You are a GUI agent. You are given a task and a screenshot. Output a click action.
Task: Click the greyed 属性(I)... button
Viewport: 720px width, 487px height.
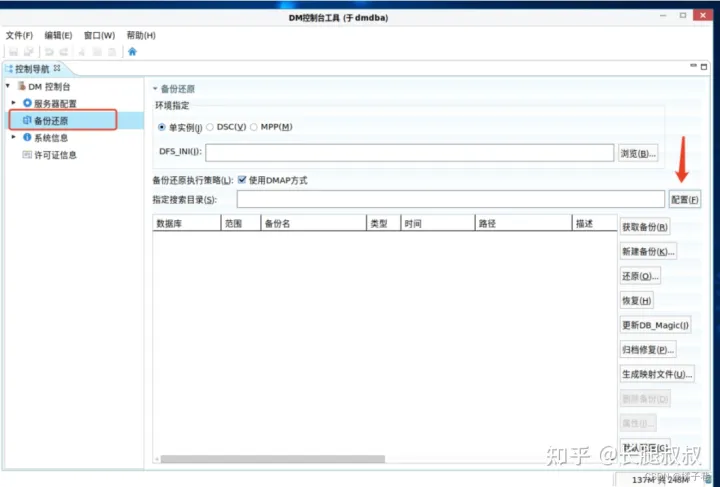click(638, 423)
